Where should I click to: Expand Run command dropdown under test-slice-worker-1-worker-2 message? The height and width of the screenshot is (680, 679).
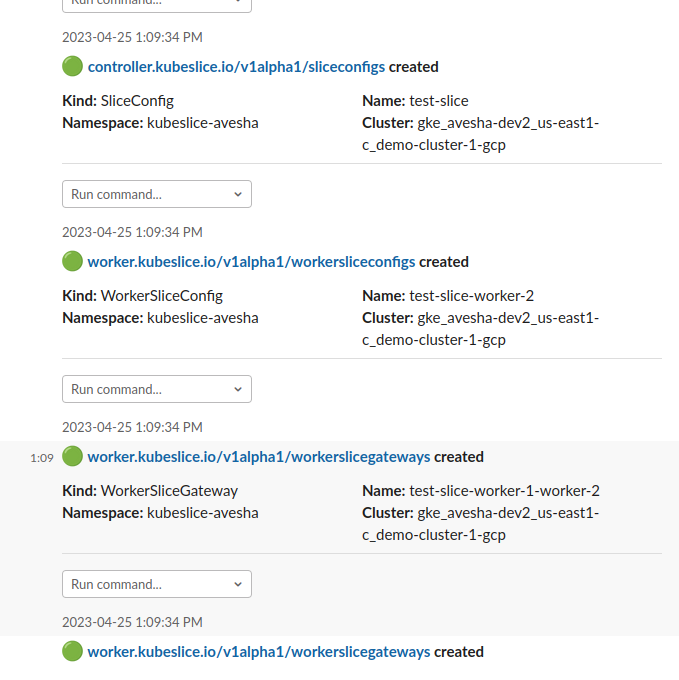point(157,584)
